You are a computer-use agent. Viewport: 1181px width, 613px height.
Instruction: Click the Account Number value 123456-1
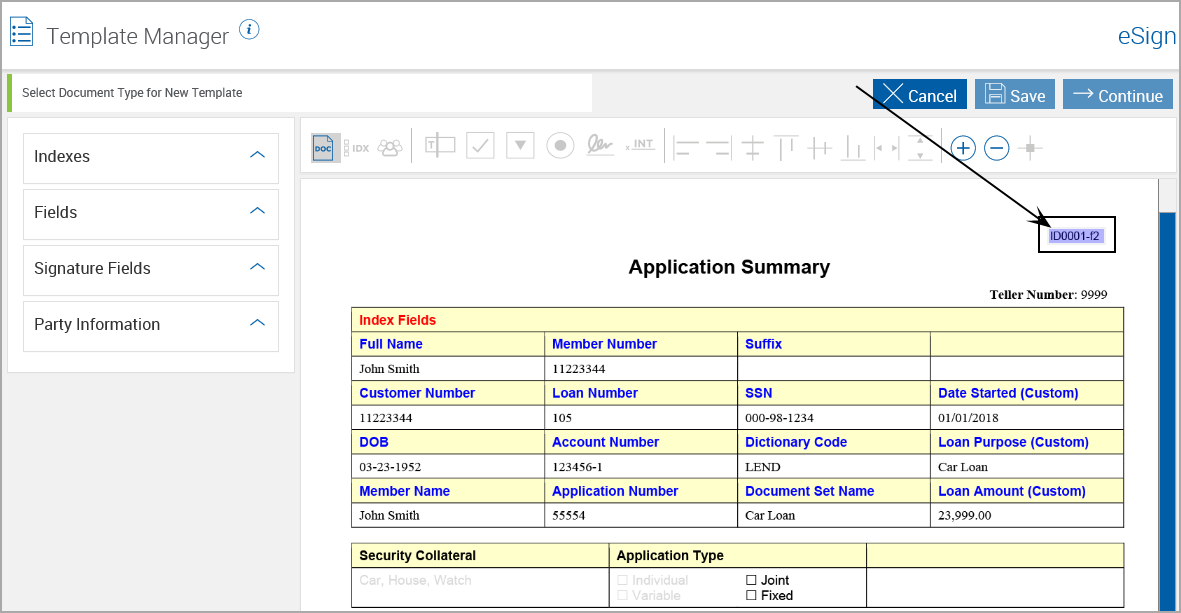(578, 467)
